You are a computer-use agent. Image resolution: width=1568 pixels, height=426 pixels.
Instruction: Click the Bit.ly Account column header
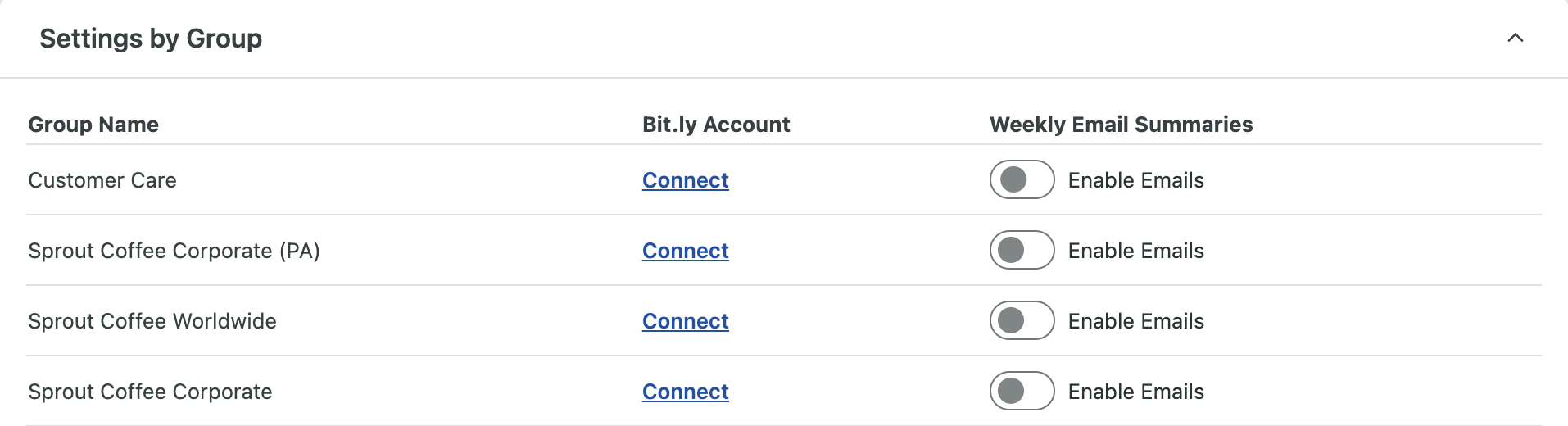(715, 125)
